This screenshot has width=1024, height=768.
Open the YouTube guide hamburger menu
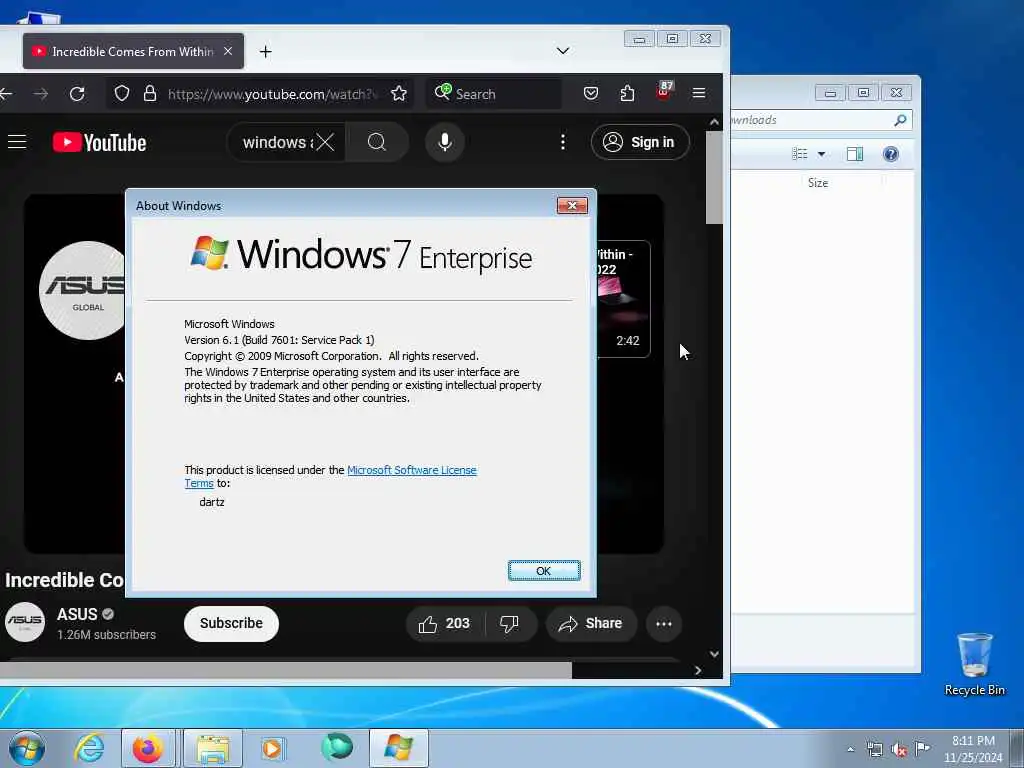coord(17,142)
